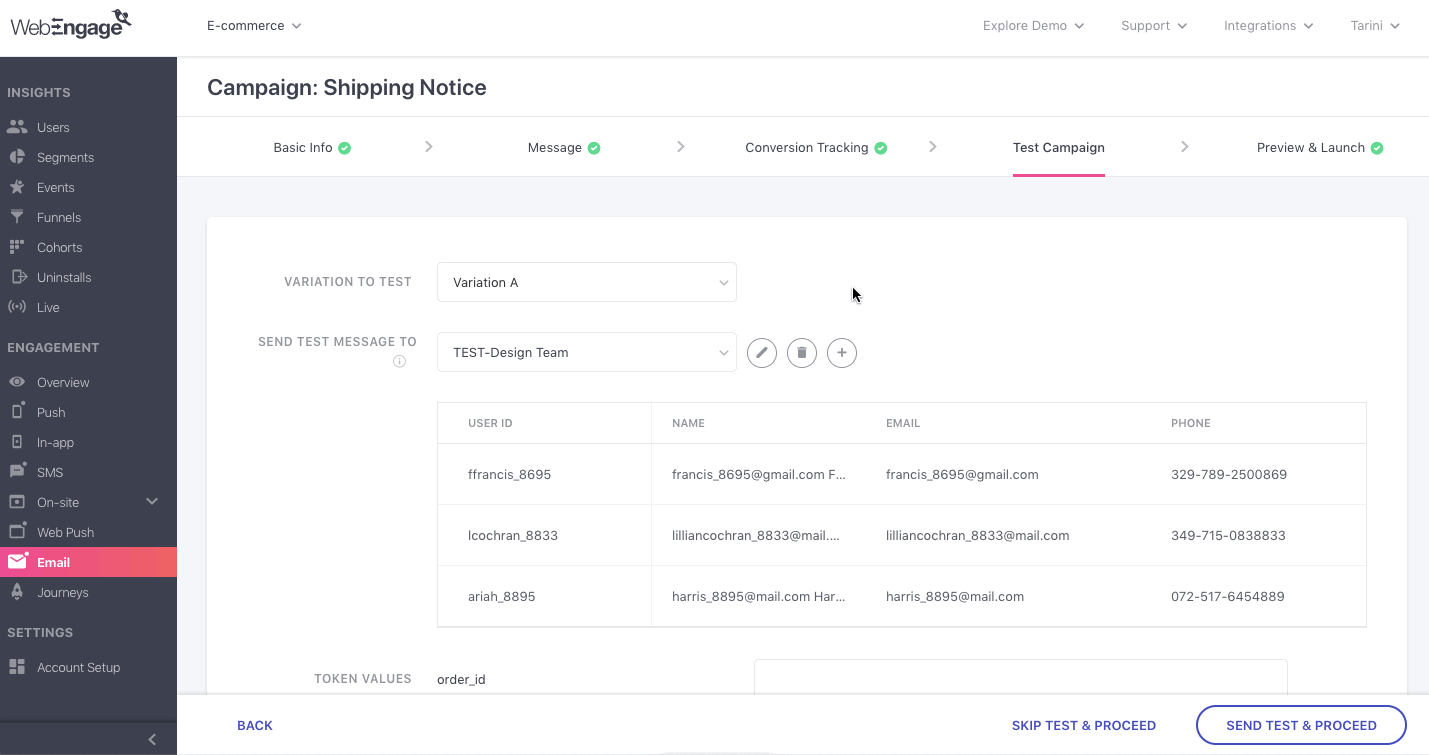Image resolution: width=1429 pixels, height=755 pixels.
Task: Click email harris_8895@mail.com in Email column
Action: (x=954, y=596)
